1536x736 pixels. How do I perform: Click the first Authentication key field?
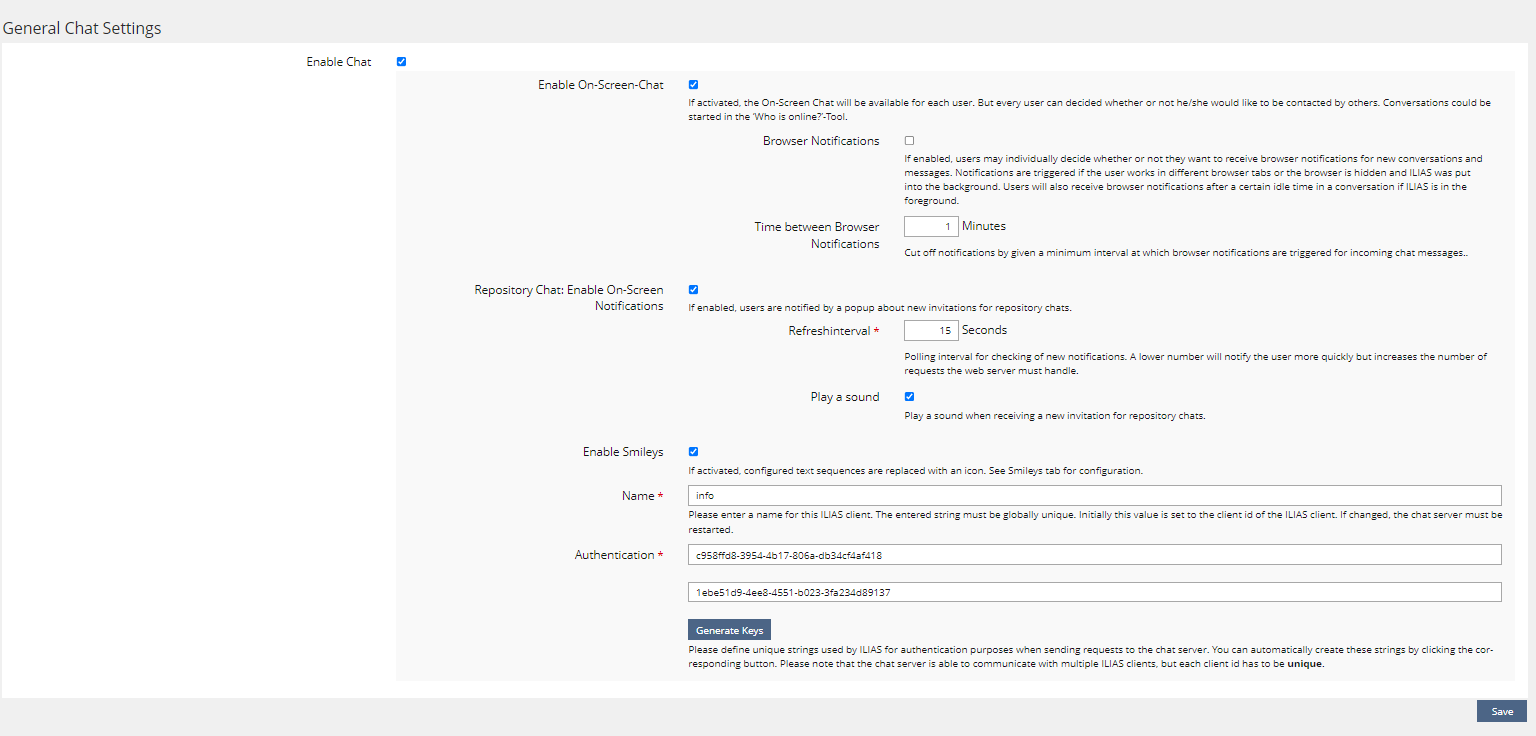click(1094, 555)
